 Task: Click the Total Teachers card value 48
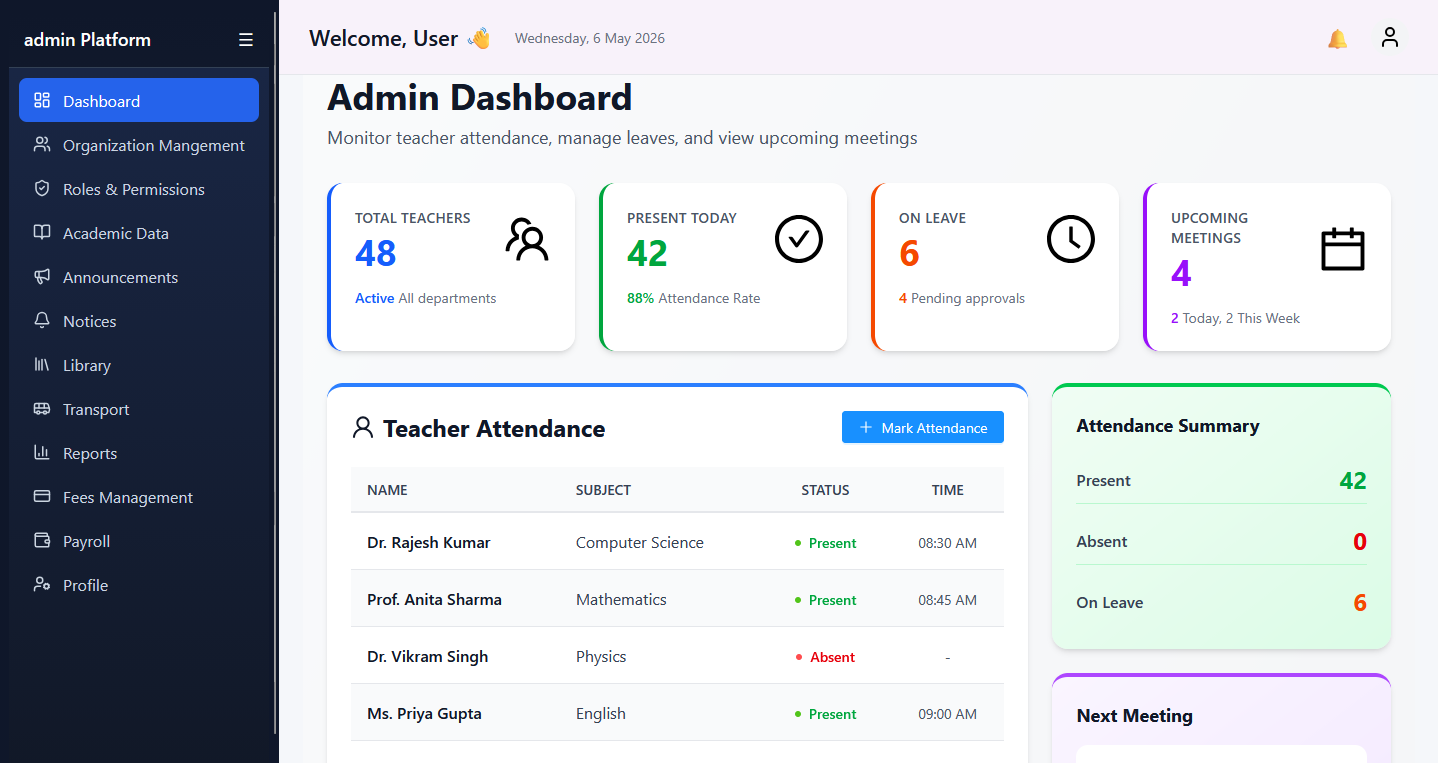click(x=376, y=253)
